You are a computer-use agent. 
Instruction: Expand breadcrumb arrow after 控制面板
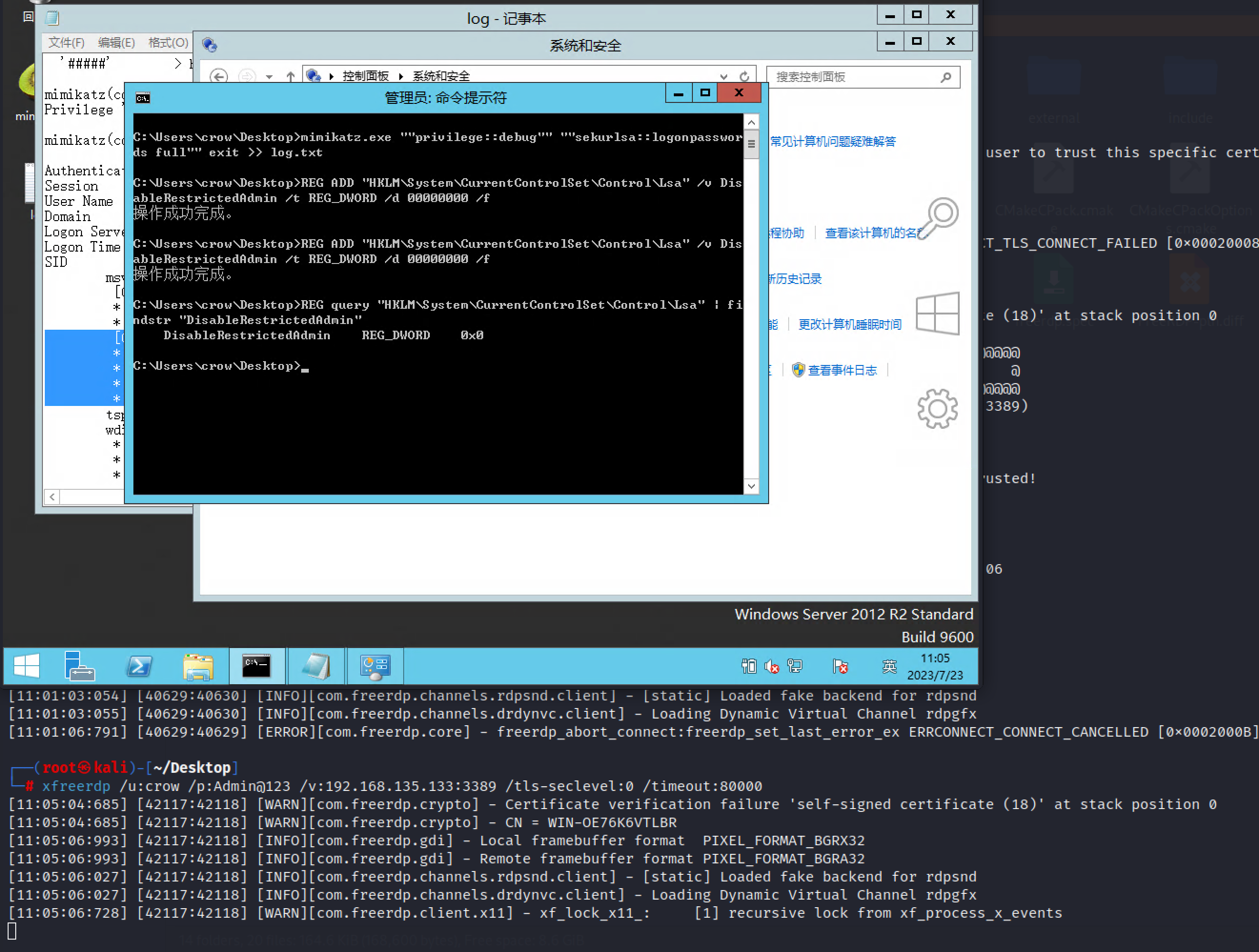401,76
